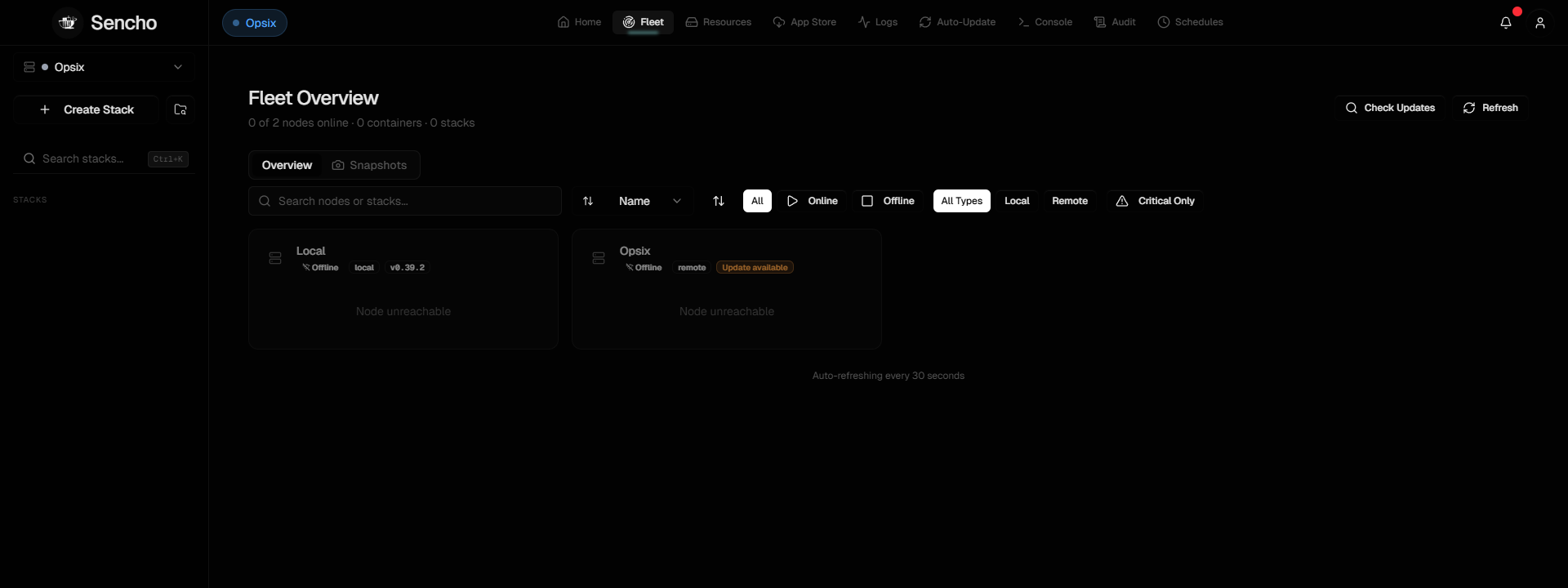Open the Resources page
The height and width of the screenshot is (588, 1568).
point(718,22)
